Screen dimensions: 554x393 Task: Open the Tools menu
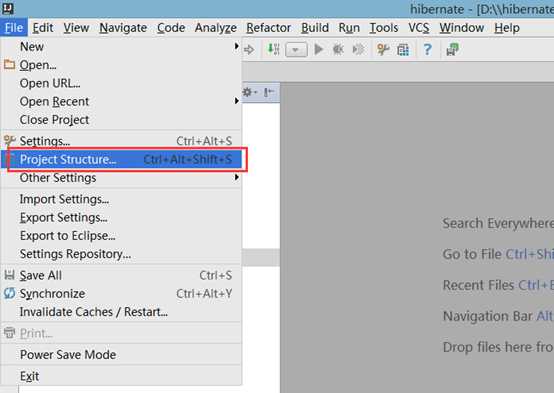coord(384,28)
